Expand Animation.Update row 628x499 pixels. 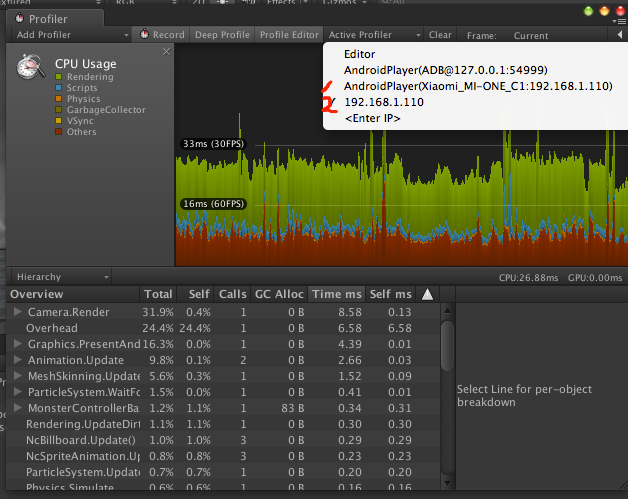pyautogui.click(x=17, y=360)
